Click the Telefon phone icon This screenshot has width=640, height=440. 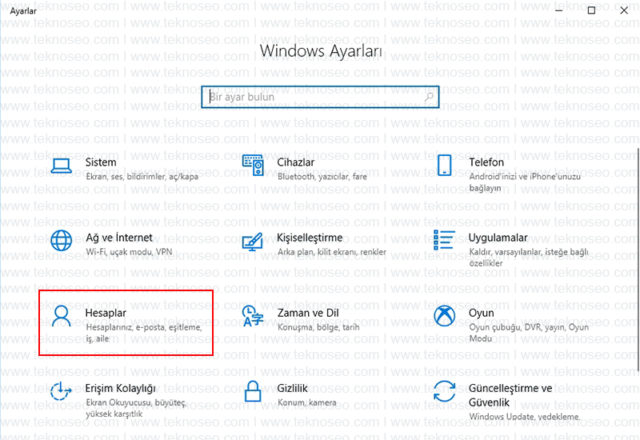tap(444, 165)
